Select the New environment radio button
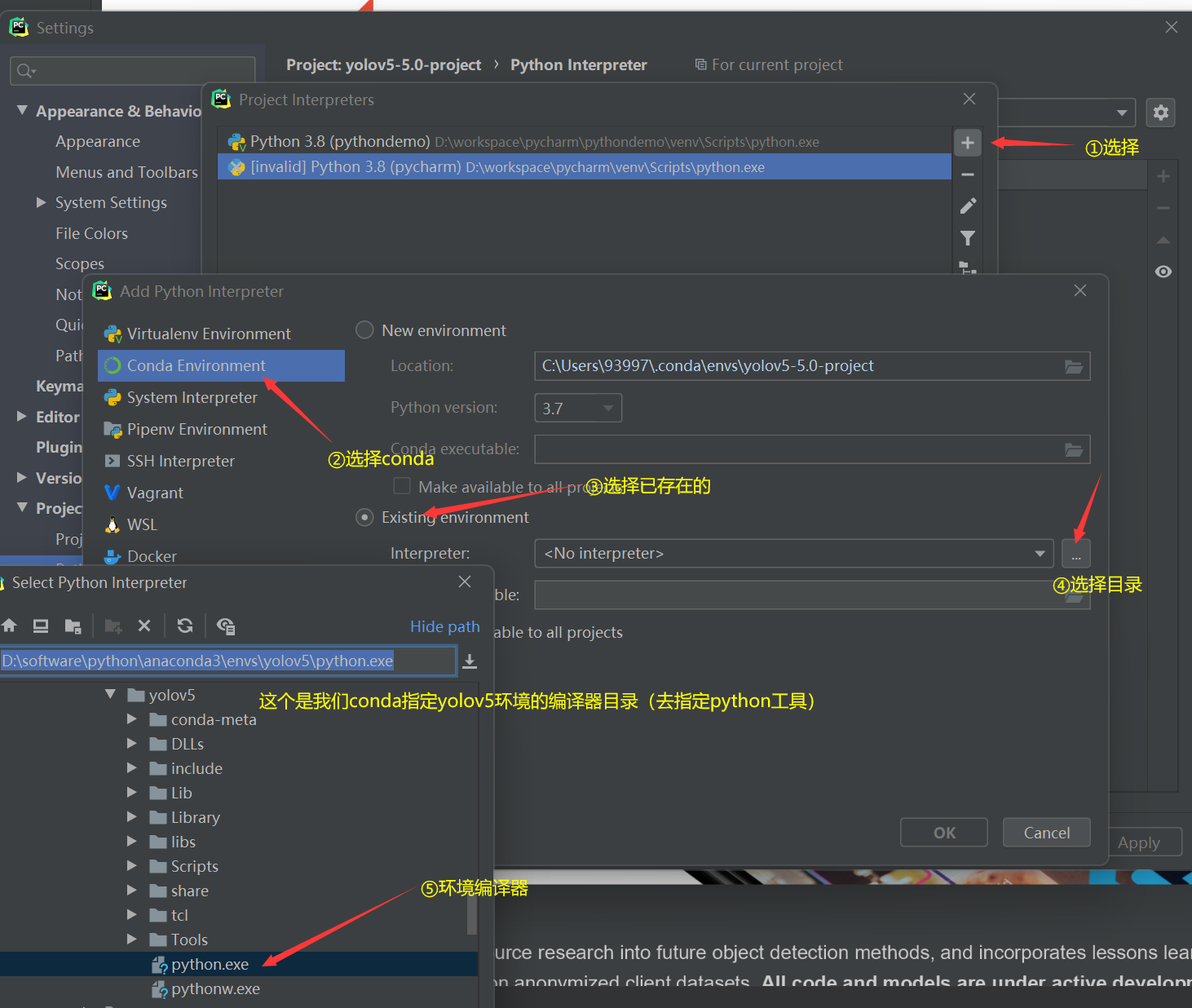 [364, 329]
